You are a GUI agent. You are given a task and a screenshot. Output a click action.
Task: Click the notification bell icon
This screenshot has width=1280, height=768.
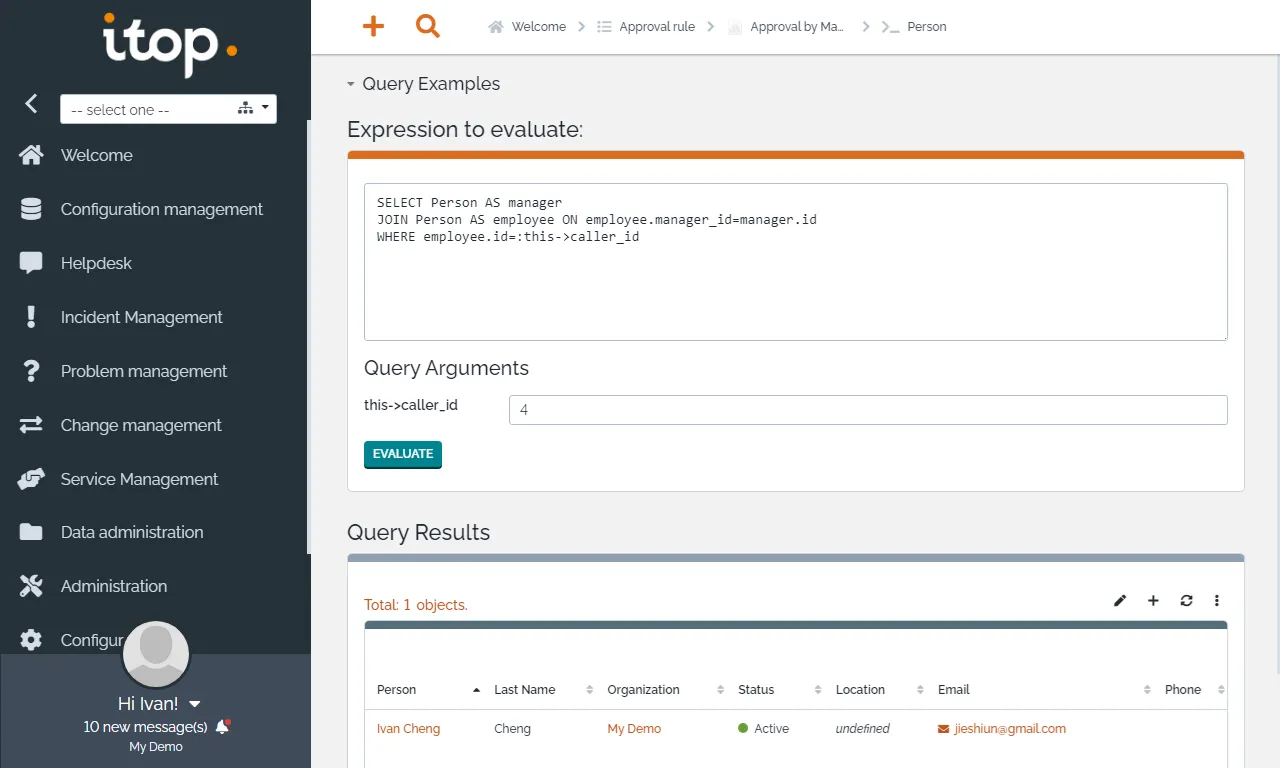point(223,727)
